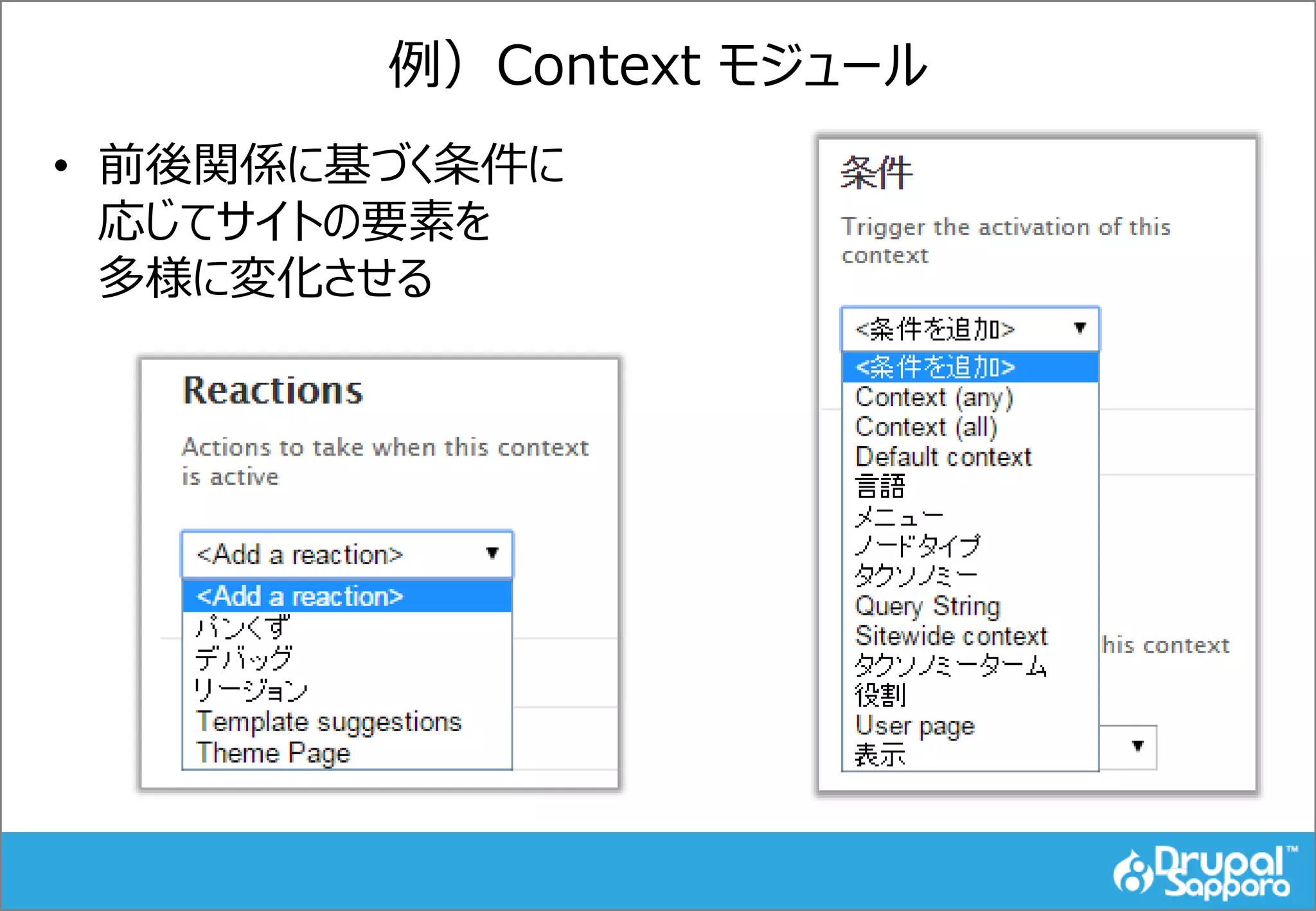
Task: Select ノードタイプ condition
Action: tap(970, 546)
